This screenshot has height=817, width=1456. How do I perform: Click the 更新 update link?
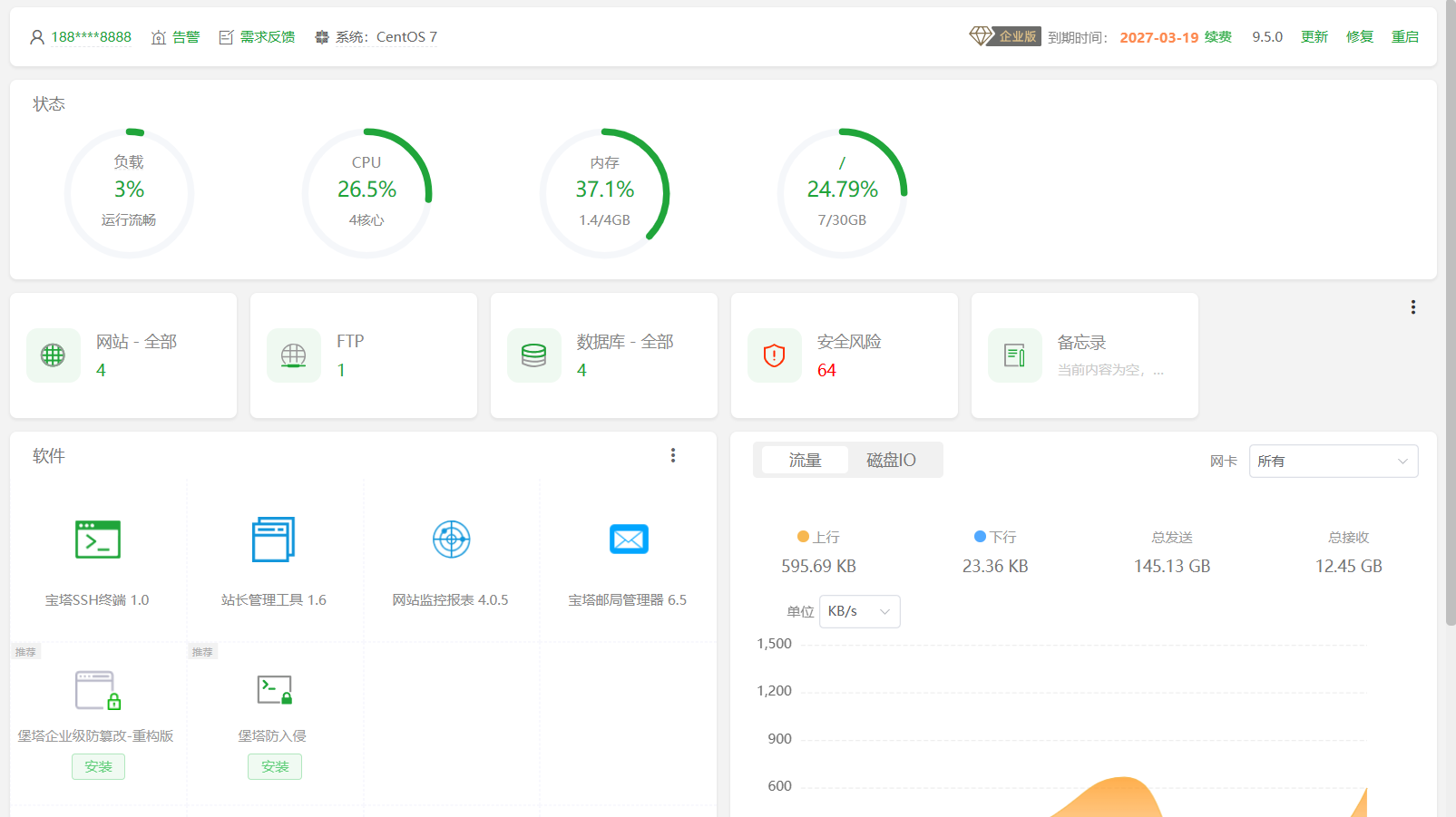pos(1314,37)
